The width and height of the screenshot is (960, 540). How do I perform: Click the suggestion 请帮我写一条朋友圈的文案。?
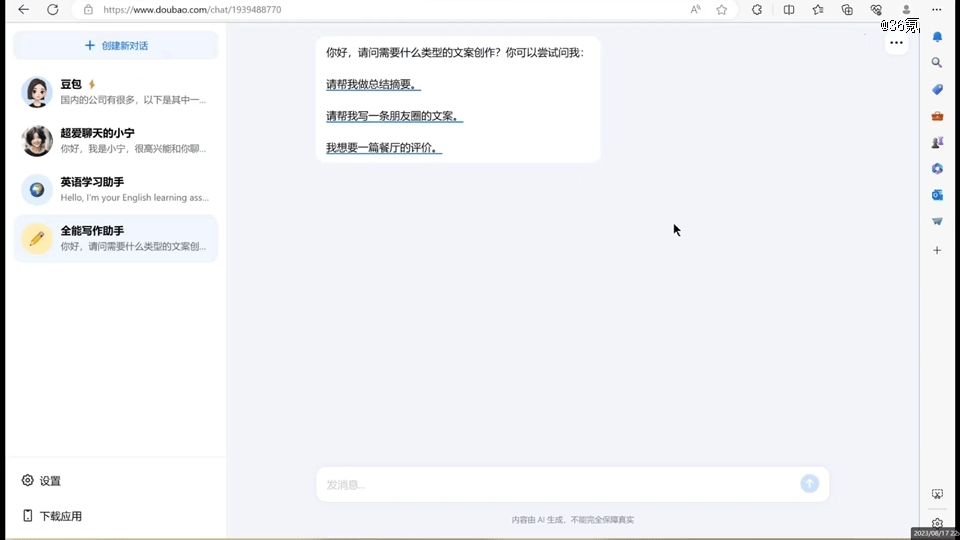coord(394,116)
